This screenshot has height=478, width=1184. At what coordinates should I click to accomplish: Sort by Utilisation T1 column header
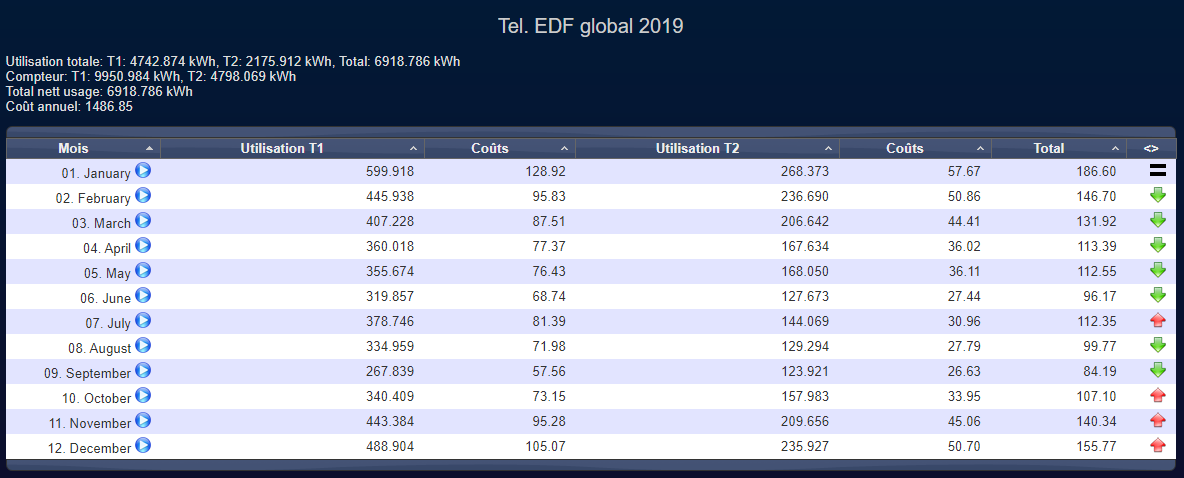coord(292,149)
